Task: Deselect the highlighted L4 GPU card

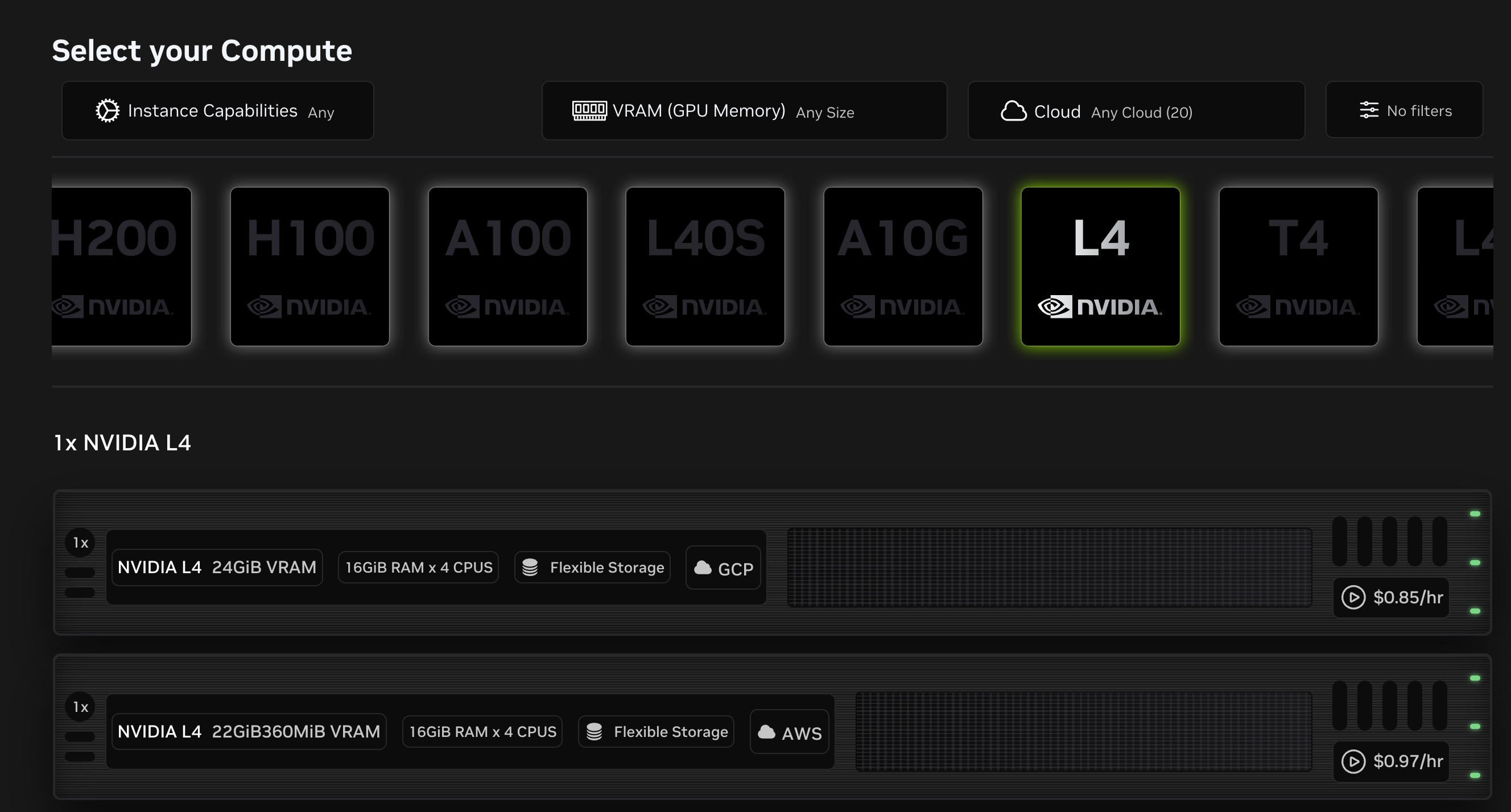Action: click(x=1101, y=267)
